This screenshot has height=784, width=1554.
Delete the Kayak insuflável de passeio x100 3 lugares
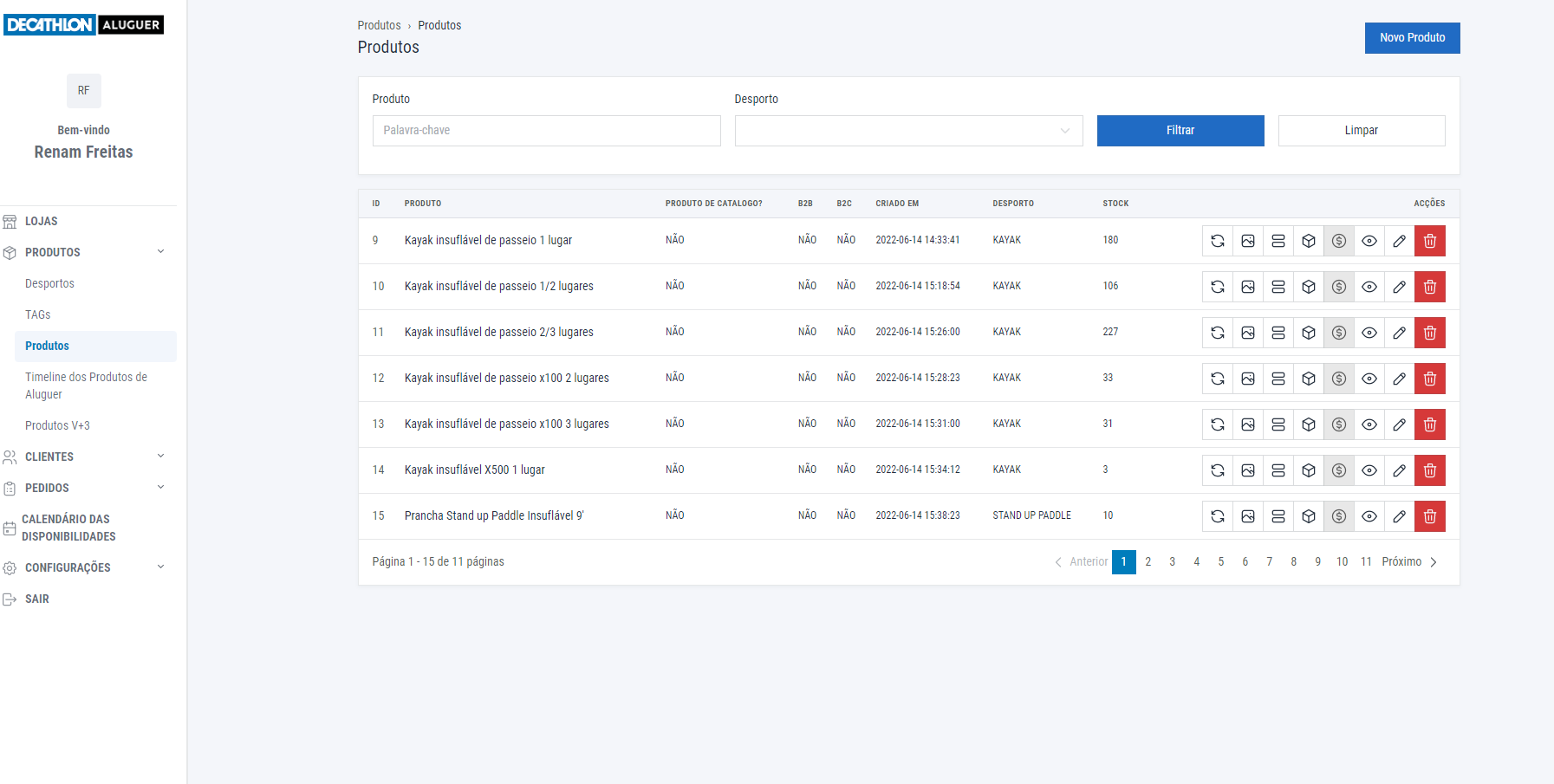(x=1430, y=424)
